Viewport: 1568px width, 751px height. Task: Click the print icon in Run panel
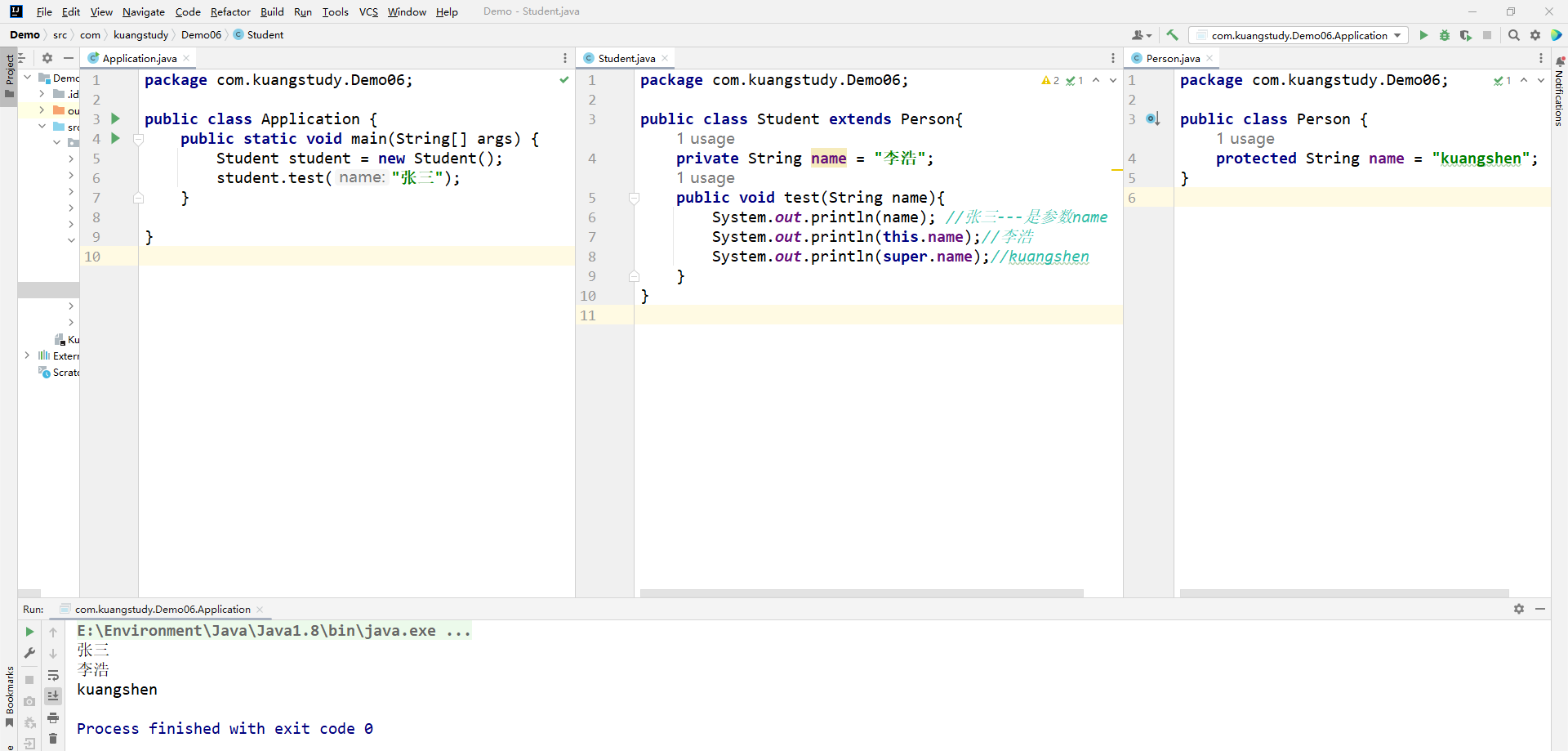click(53, 717)
